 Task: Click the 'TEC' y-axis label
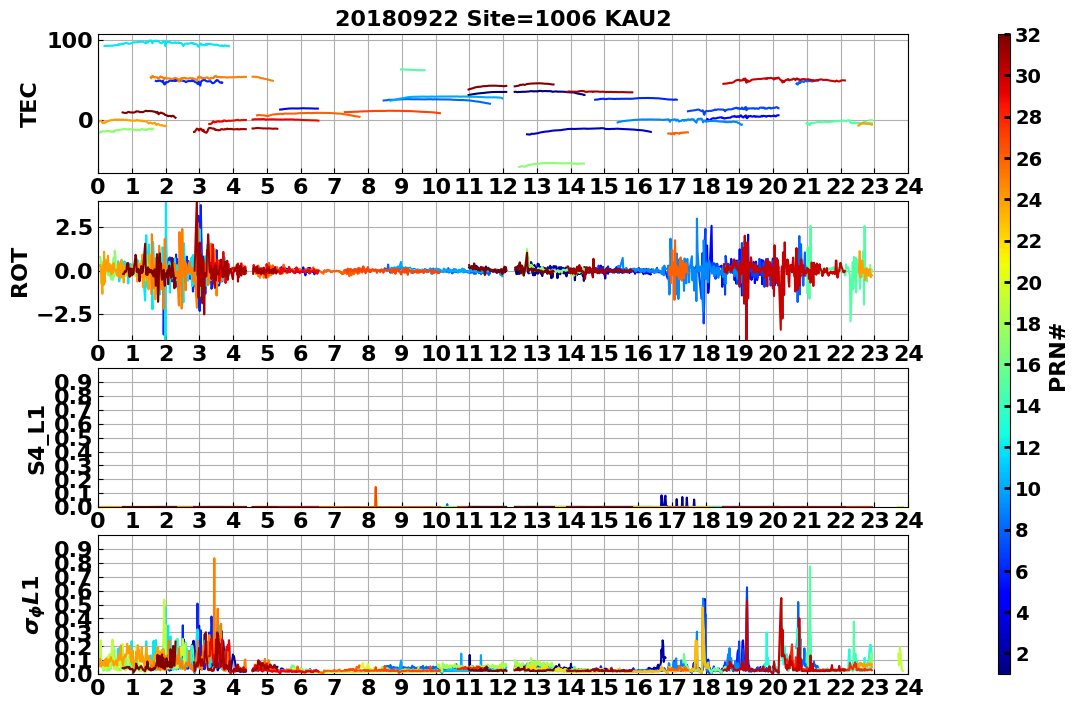[28, 105]
